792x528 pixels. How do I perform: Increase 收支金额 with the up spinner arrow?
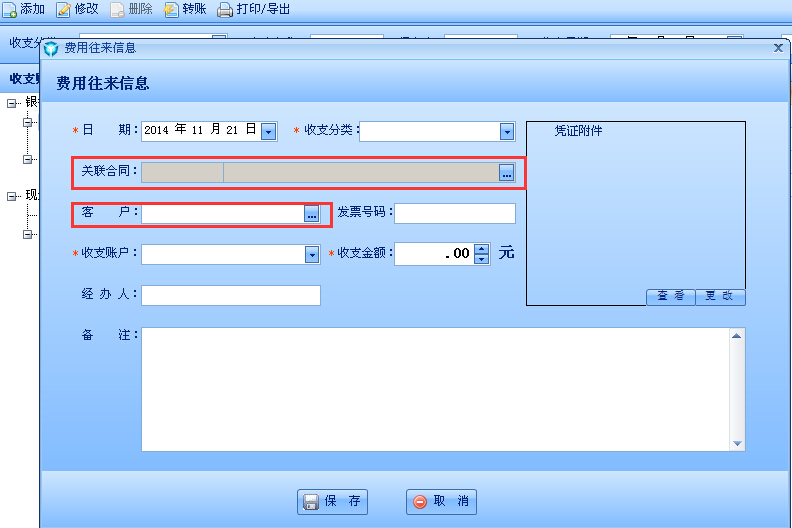coord(481,249)
